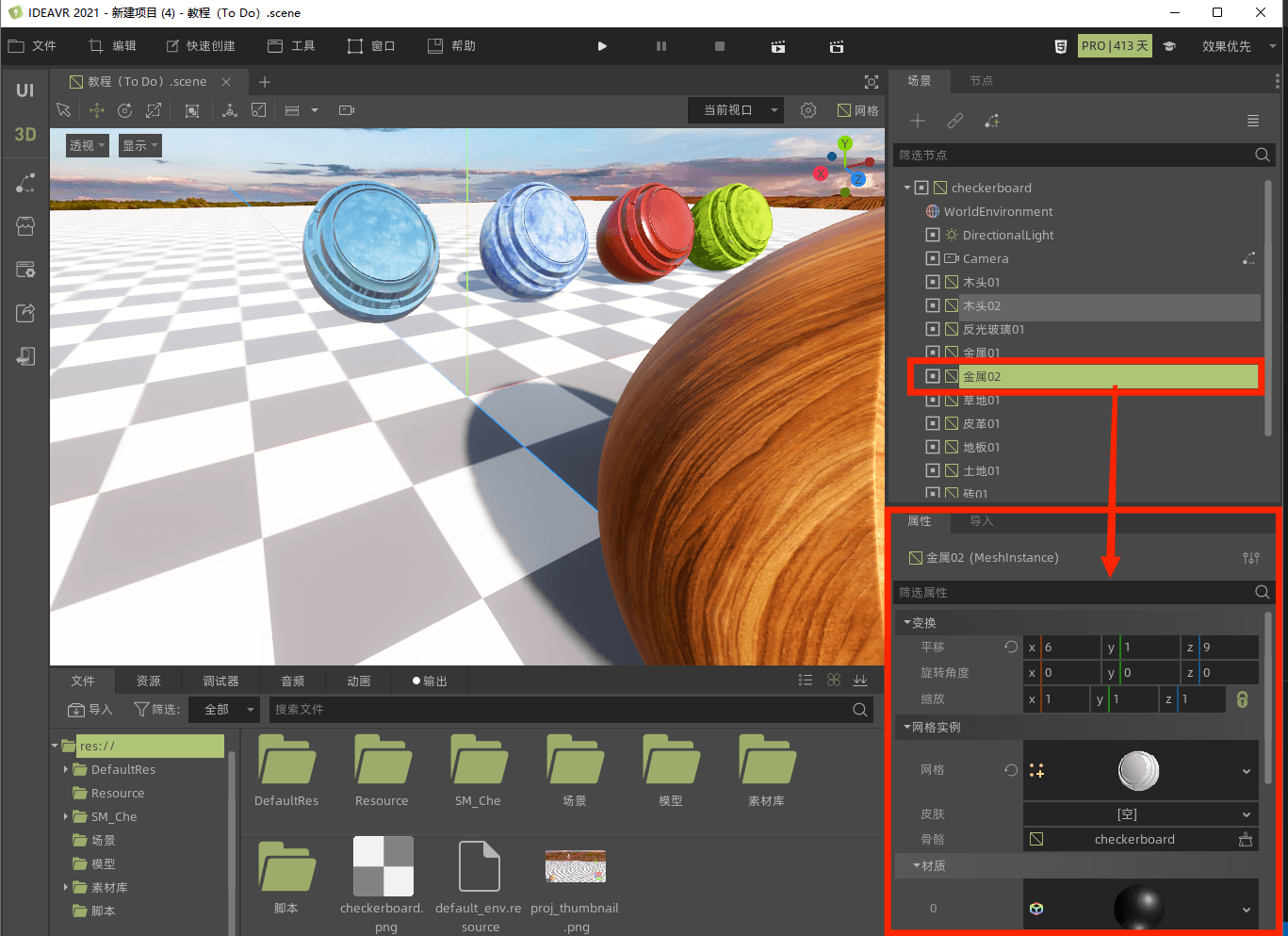
Task: Open the scene panel hamburger menu
Action: tap(1253, 121)
